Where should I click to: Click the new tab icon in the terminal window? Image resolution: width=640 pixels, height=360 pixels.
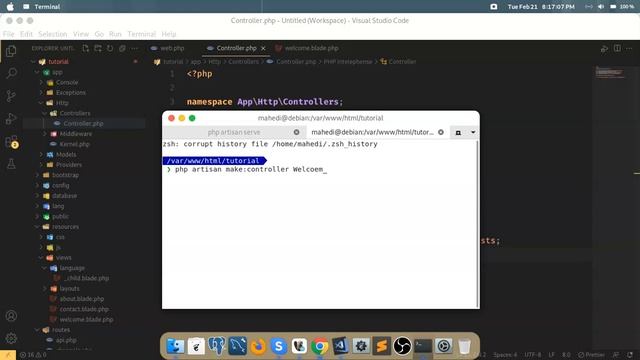[x=458, y=132]
